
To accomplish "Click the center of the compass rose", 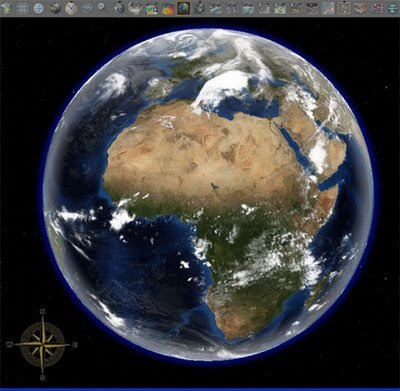I will coord(42,345).
